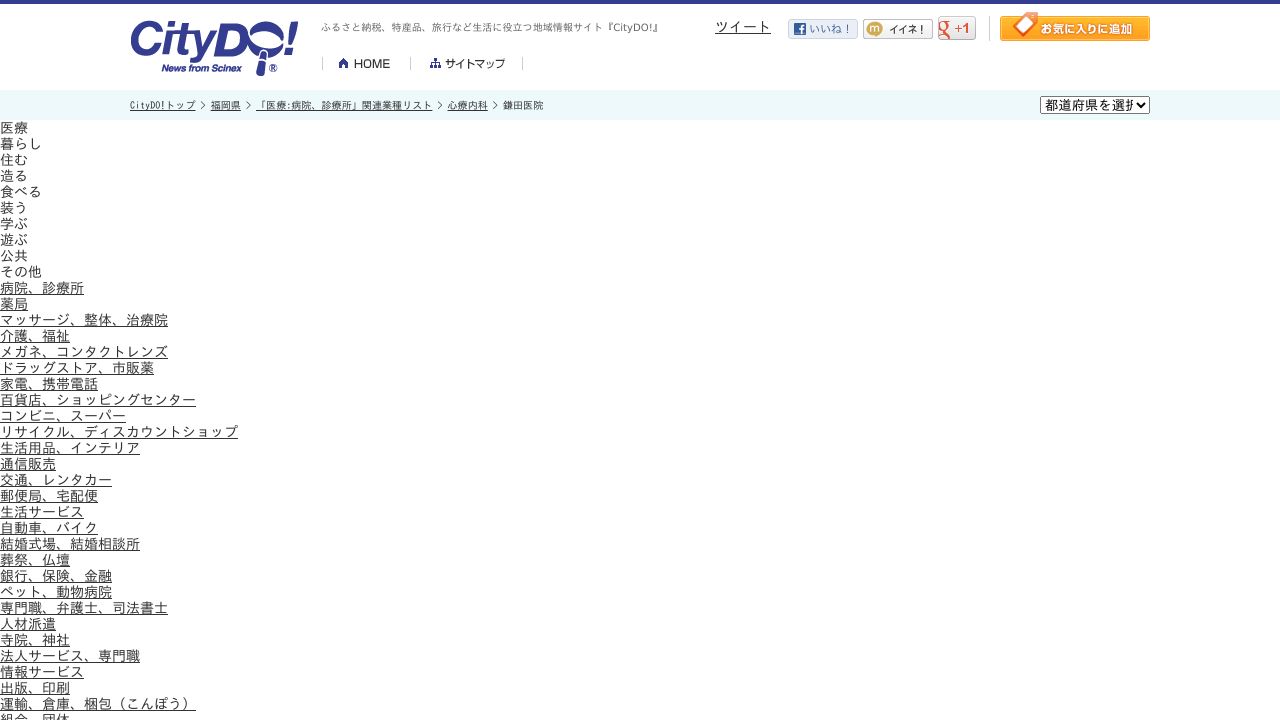Add page via お気に入りに追加 button
1280x720 pixels.
pyautogui.click(x=1074, y=28)
